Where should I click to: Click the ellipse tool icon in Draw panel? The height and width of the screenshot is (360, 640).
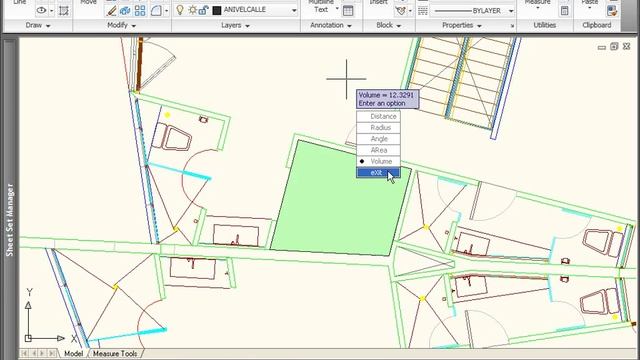coord(41,11)
